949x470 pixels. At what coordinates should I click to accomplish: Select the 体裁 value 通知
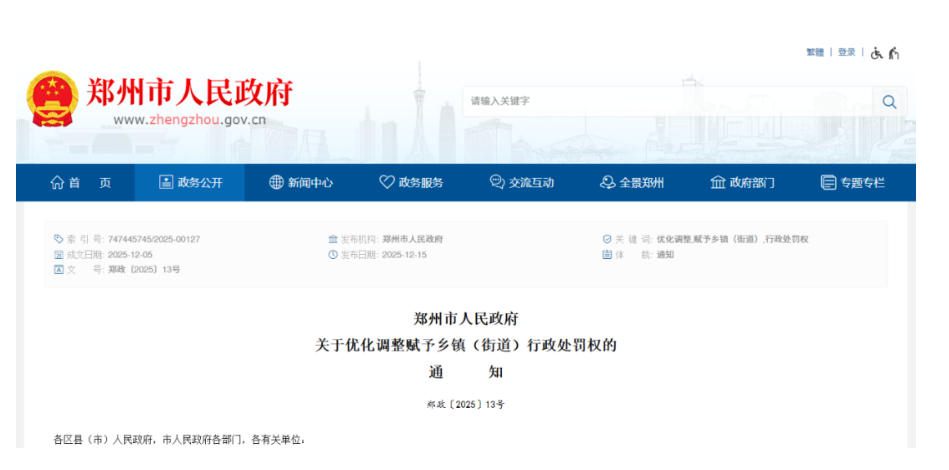pos(665,255)
